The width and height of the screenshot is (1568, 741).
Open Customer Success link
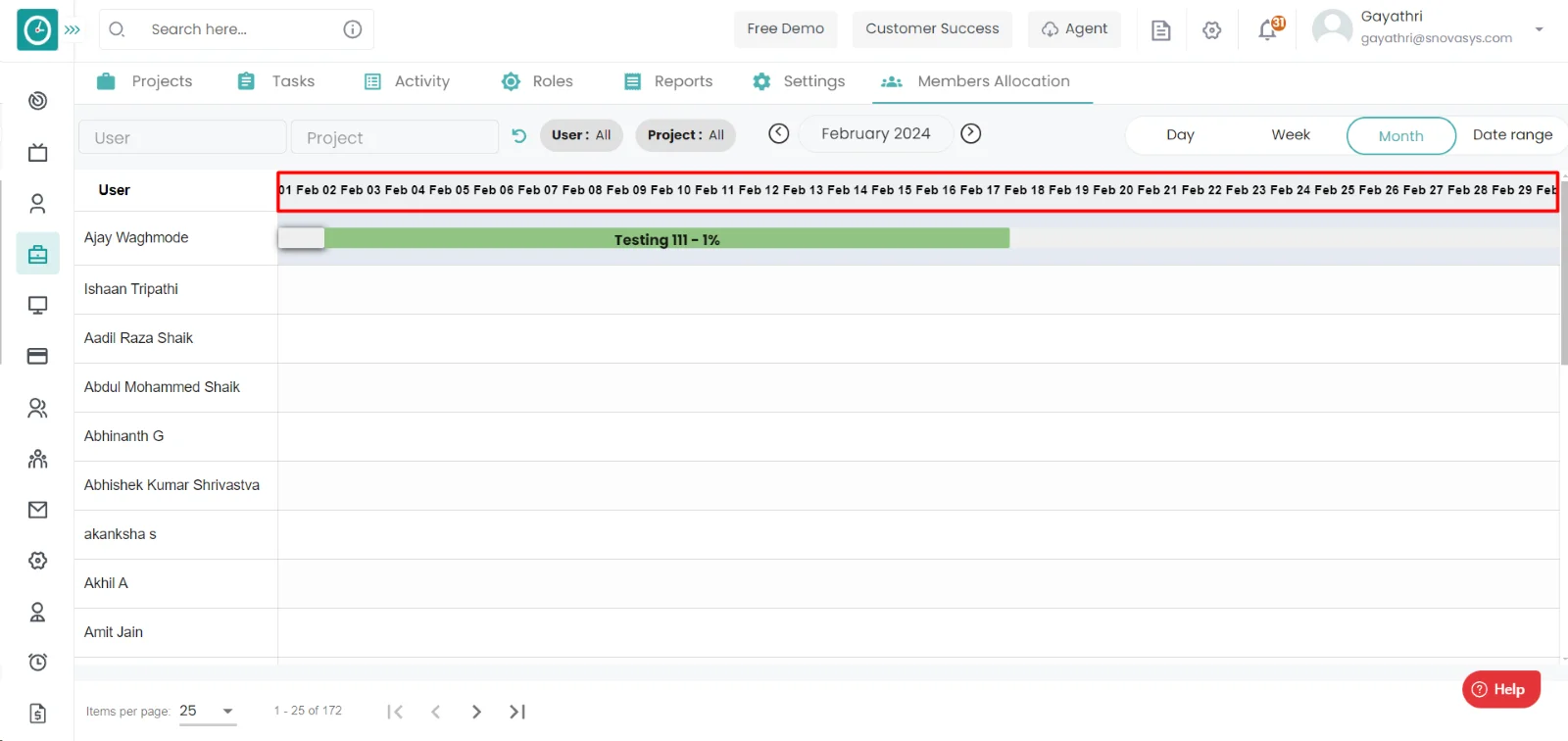pyautogui.click(x=932, y=29)
